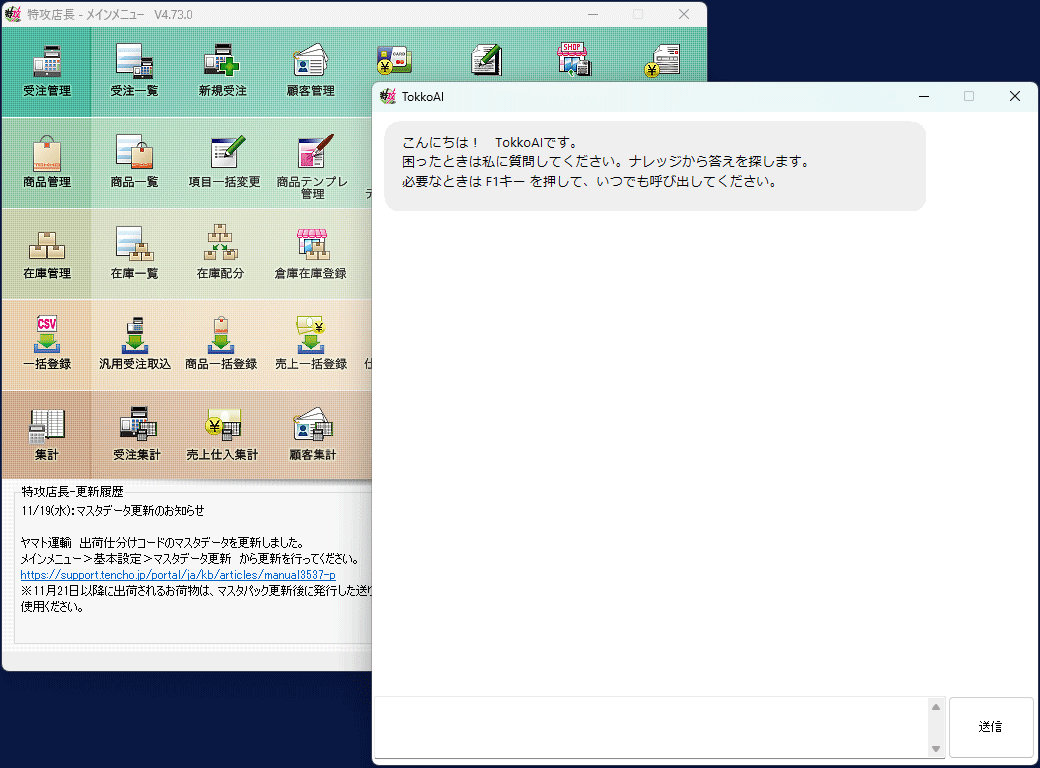
Task: Click the 新規受注 new order icon
Action: click(222, 70)
